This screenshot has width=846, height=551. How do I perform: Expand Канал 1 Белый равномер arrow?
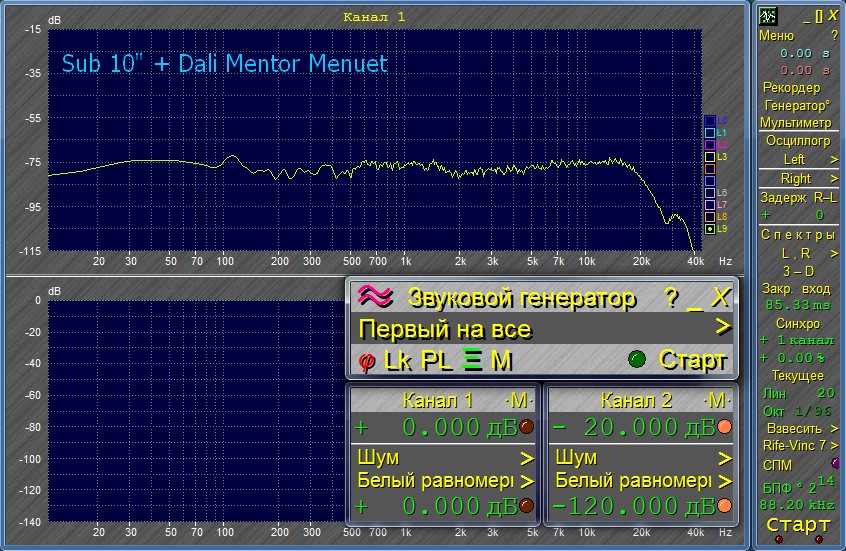(527, 481)
